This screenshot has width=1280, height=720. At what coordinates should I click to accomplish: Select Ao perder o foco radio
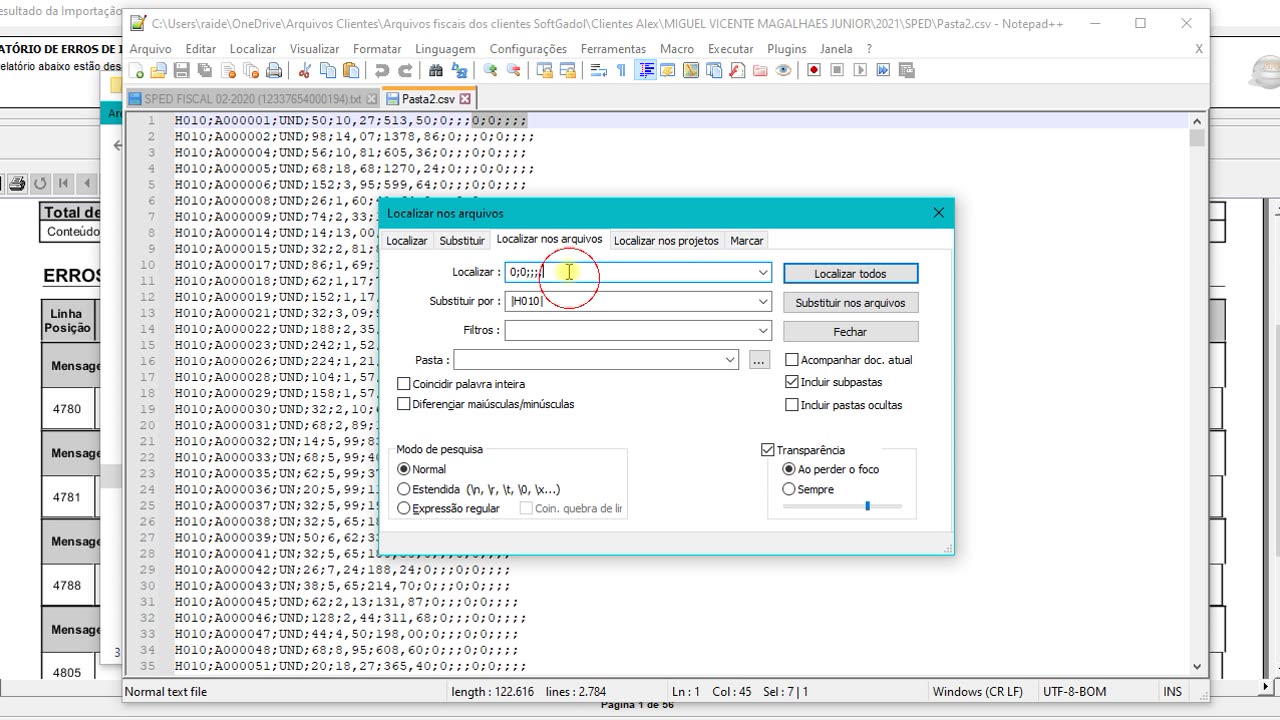(789, 469)
